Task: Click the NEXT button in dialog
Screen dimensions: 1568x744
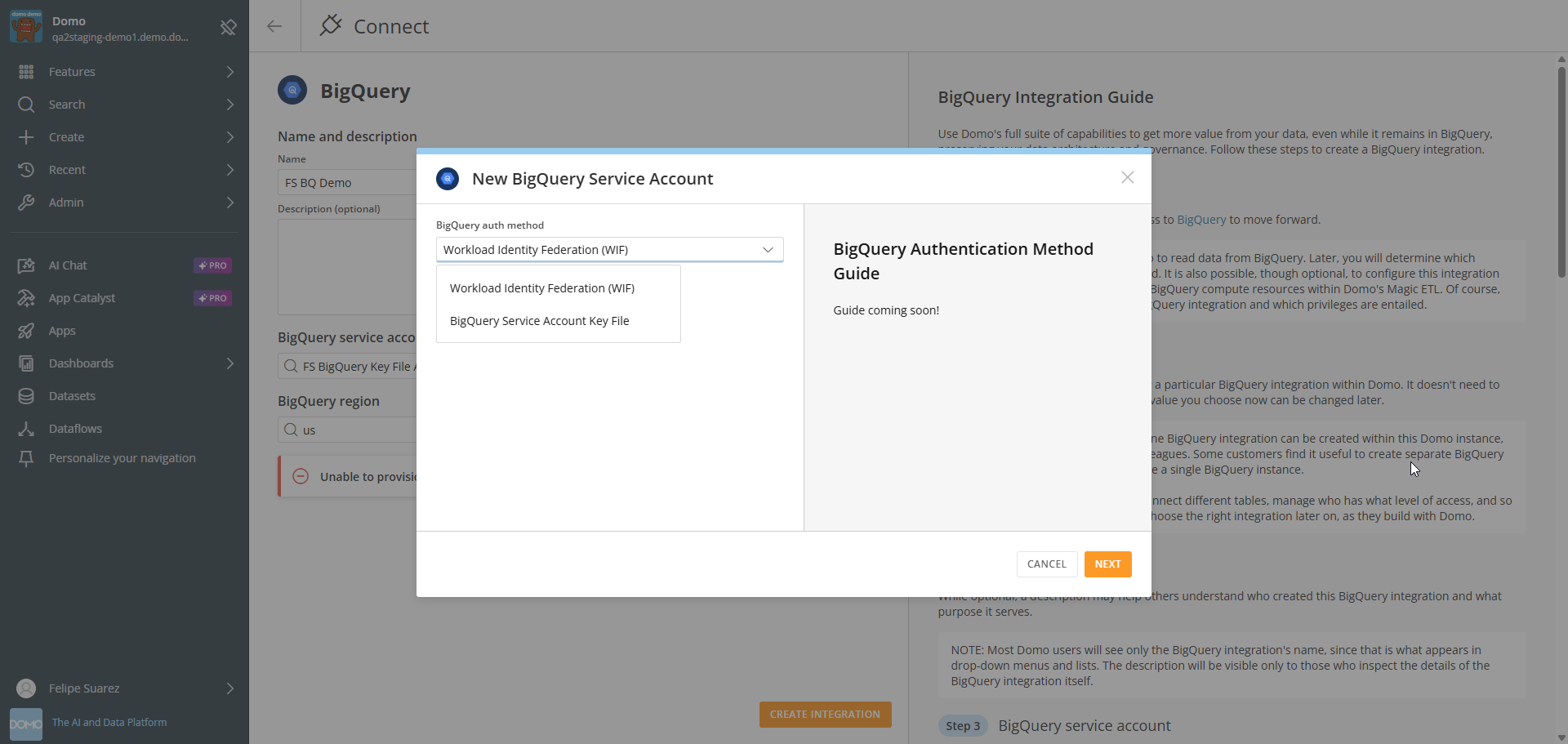Action: [x=1107, y=564]
